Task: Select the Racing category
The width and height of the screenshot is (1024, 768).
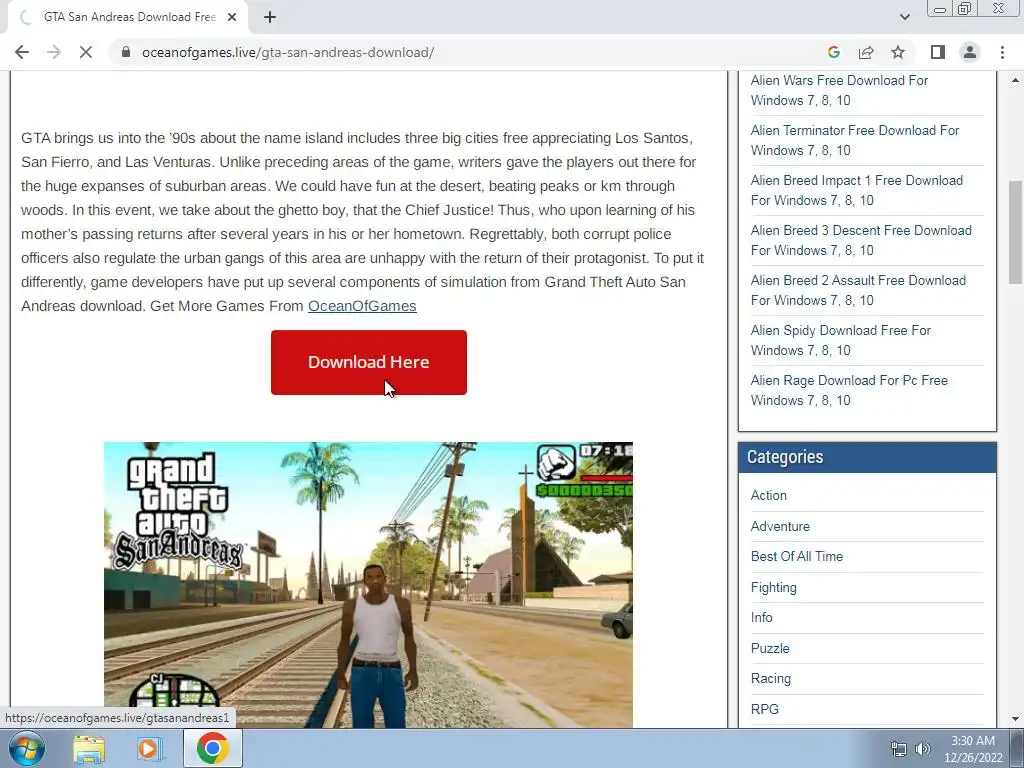Action: [771, 679]
